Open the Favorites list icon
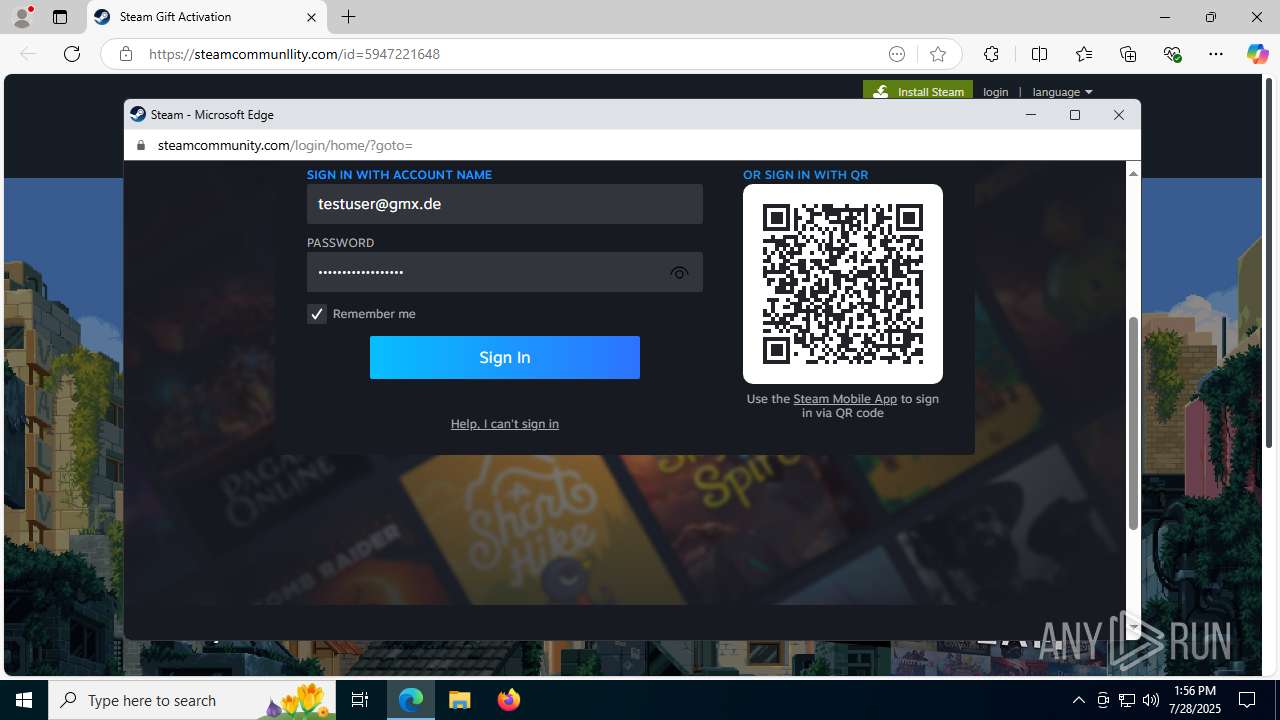Image resolution: width=1280 pixels, height=720 pixels. click(x=1084, y=54)
